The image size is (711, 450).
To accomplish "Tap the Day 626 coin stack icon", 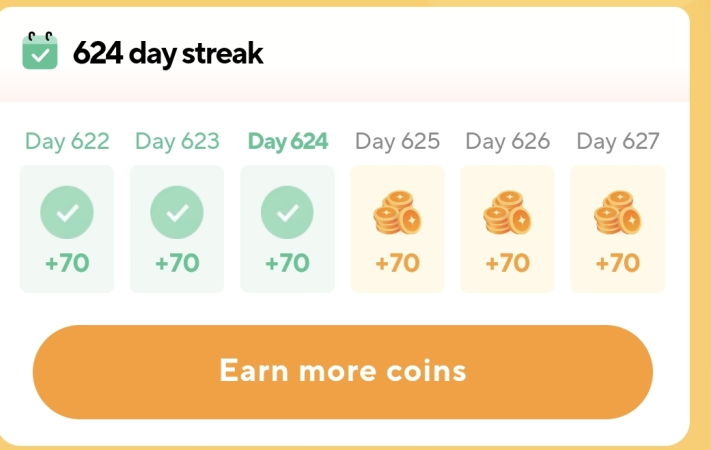I will pos(507,212).
